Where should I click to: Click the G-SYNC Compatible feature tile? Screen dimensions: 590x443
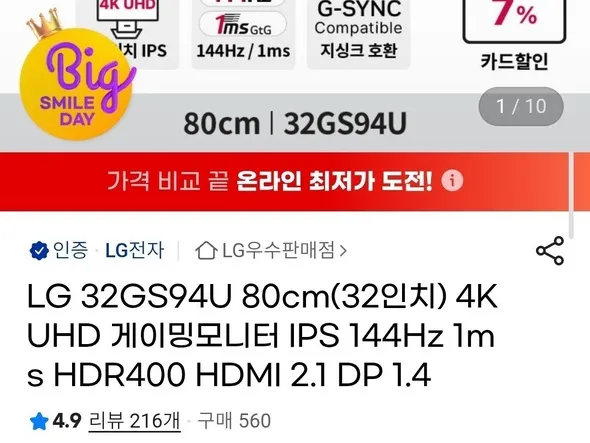coord(359,34)
